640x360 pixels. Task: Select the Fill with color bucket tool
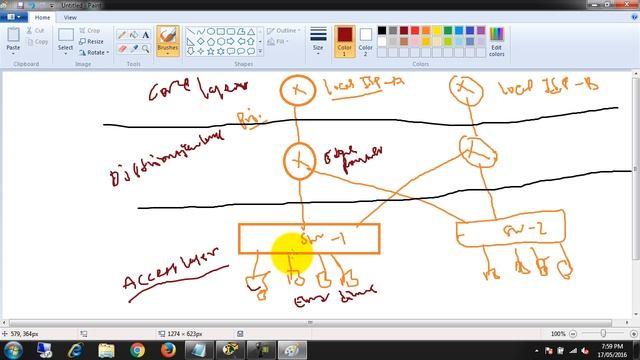click(x=133, y=35)
